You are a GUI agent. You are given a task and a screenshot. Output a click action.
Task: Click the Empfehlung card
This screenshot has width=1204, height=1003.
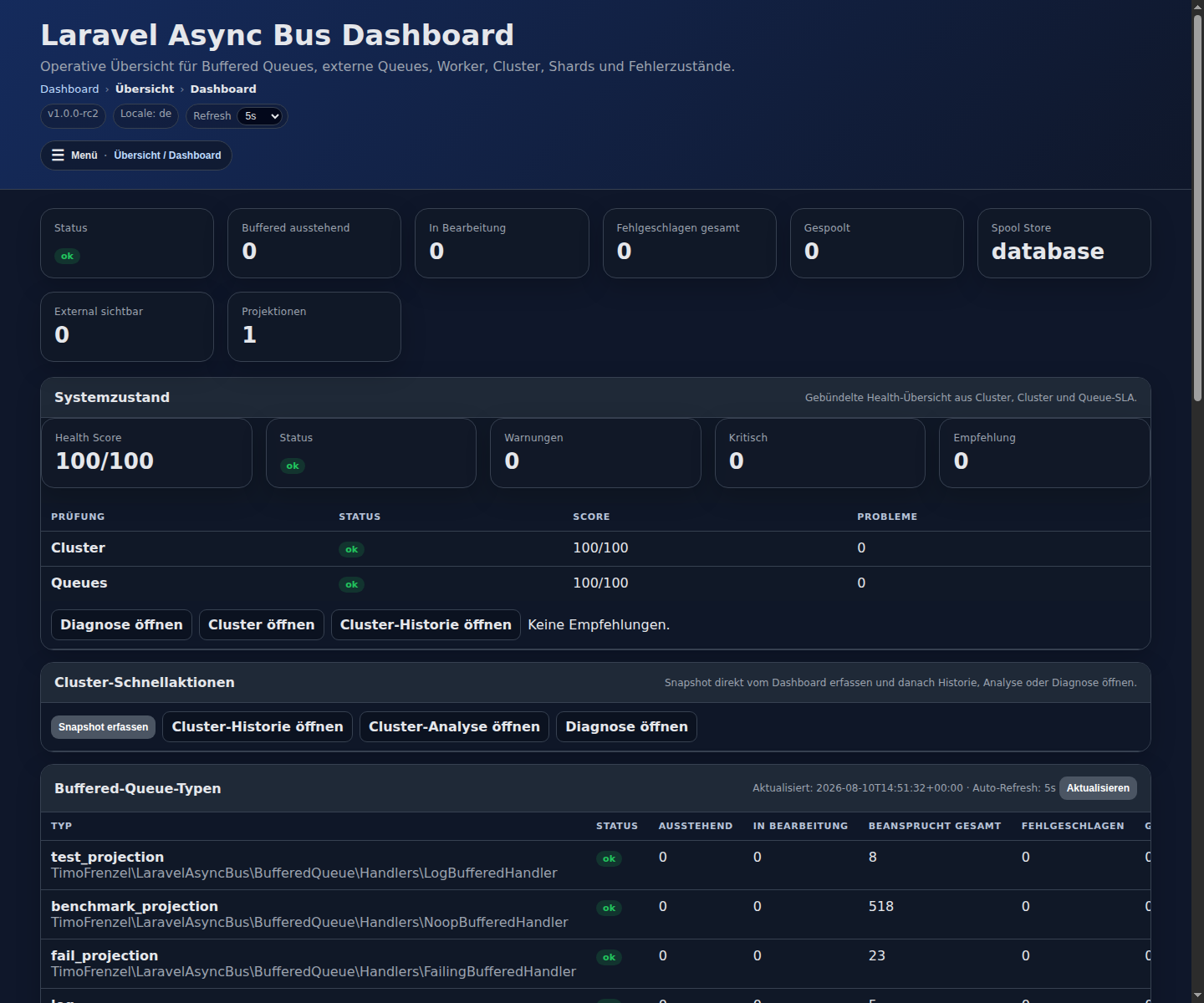tap(1044, 453)
